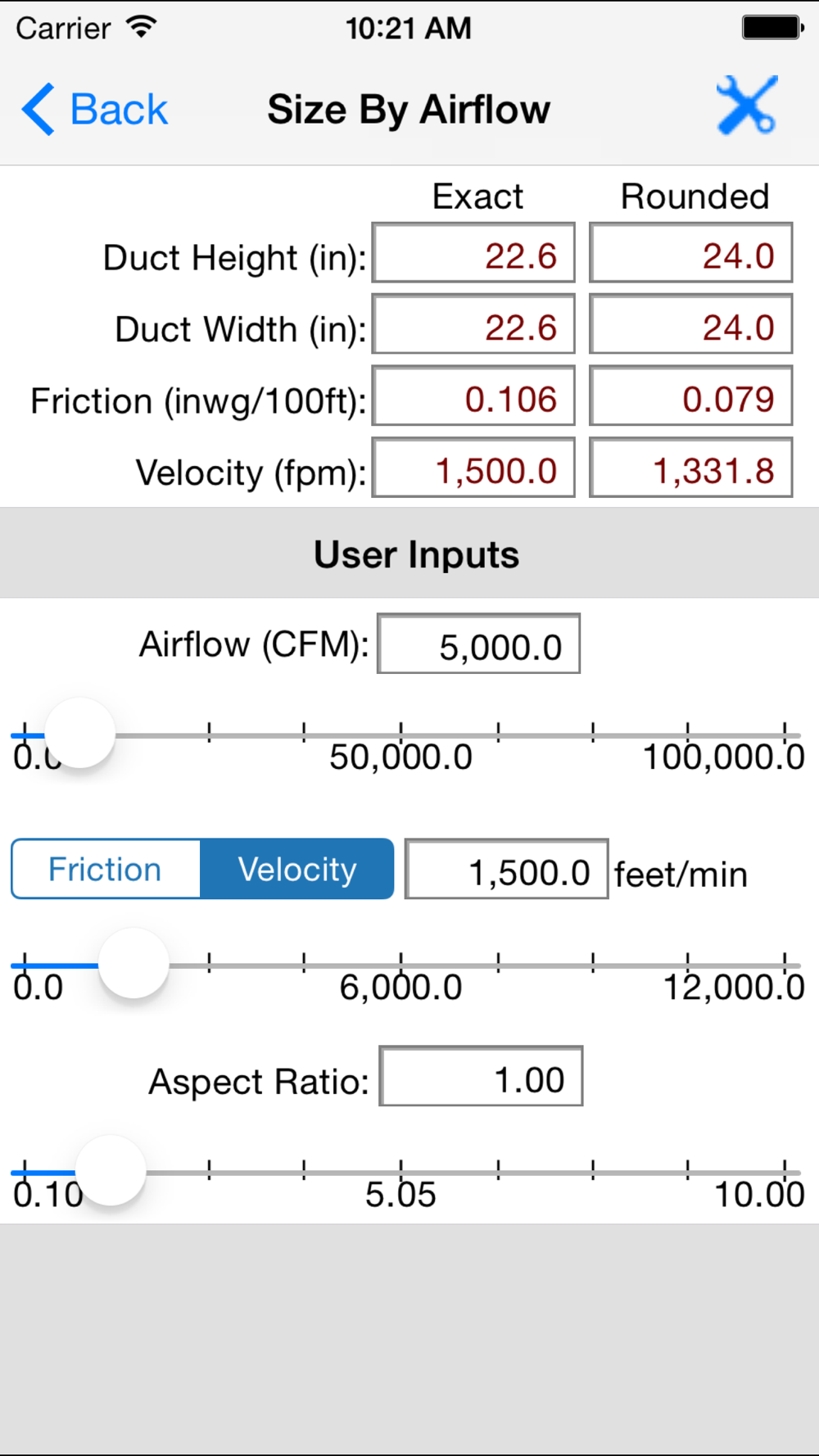Viewport: 819px width, 1456px height.
Task: Click the Airflow slider thumb
Action: (x=79, y=733)
